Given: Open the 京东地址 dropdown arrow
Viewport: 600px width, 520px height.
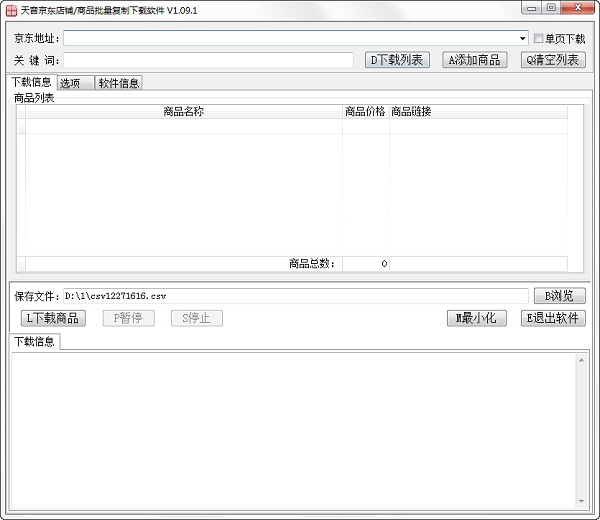Looking at the screenshot, I should coord(522,38).
